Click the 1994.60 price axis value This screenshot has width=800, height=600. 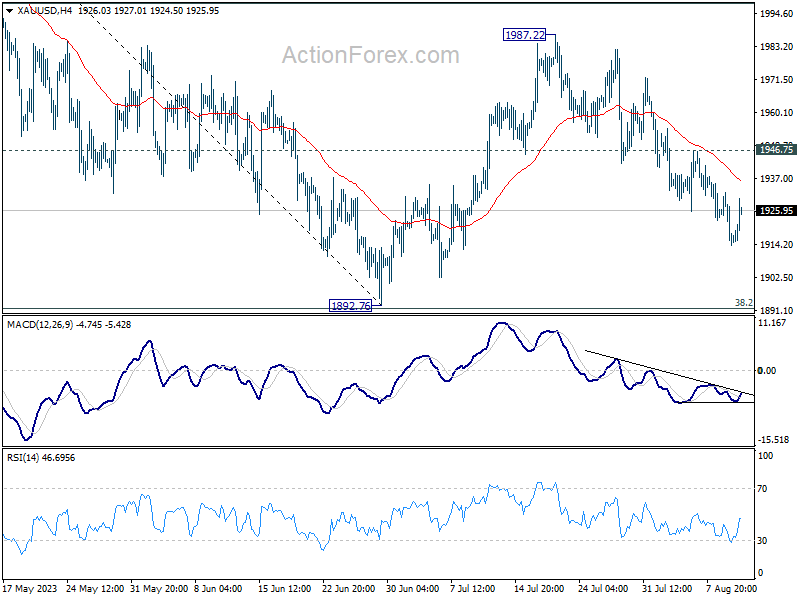pyautogui.click(x=777, y=14)
